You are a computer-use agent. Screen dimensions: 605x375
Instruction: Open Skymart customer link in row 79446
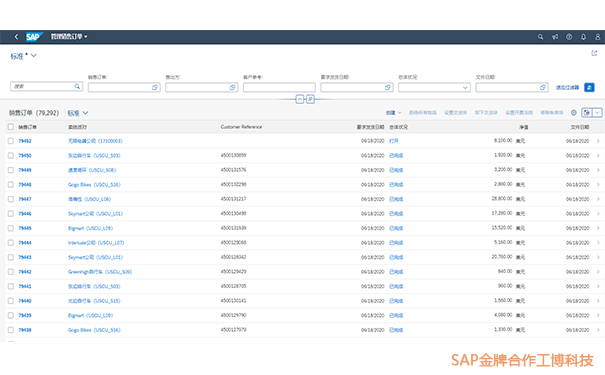click(95, 214)
